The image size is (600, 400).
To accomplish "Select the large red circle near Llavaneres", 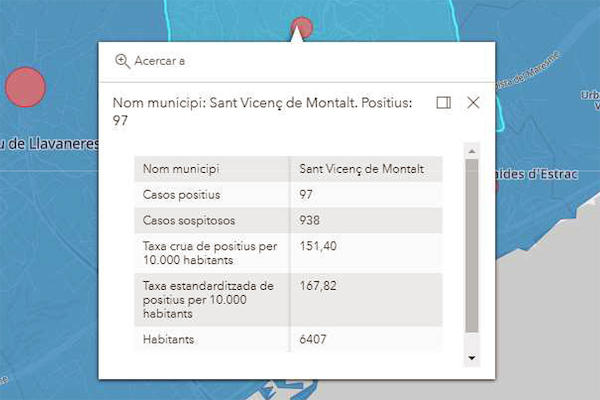I will (x=26, y=87).
